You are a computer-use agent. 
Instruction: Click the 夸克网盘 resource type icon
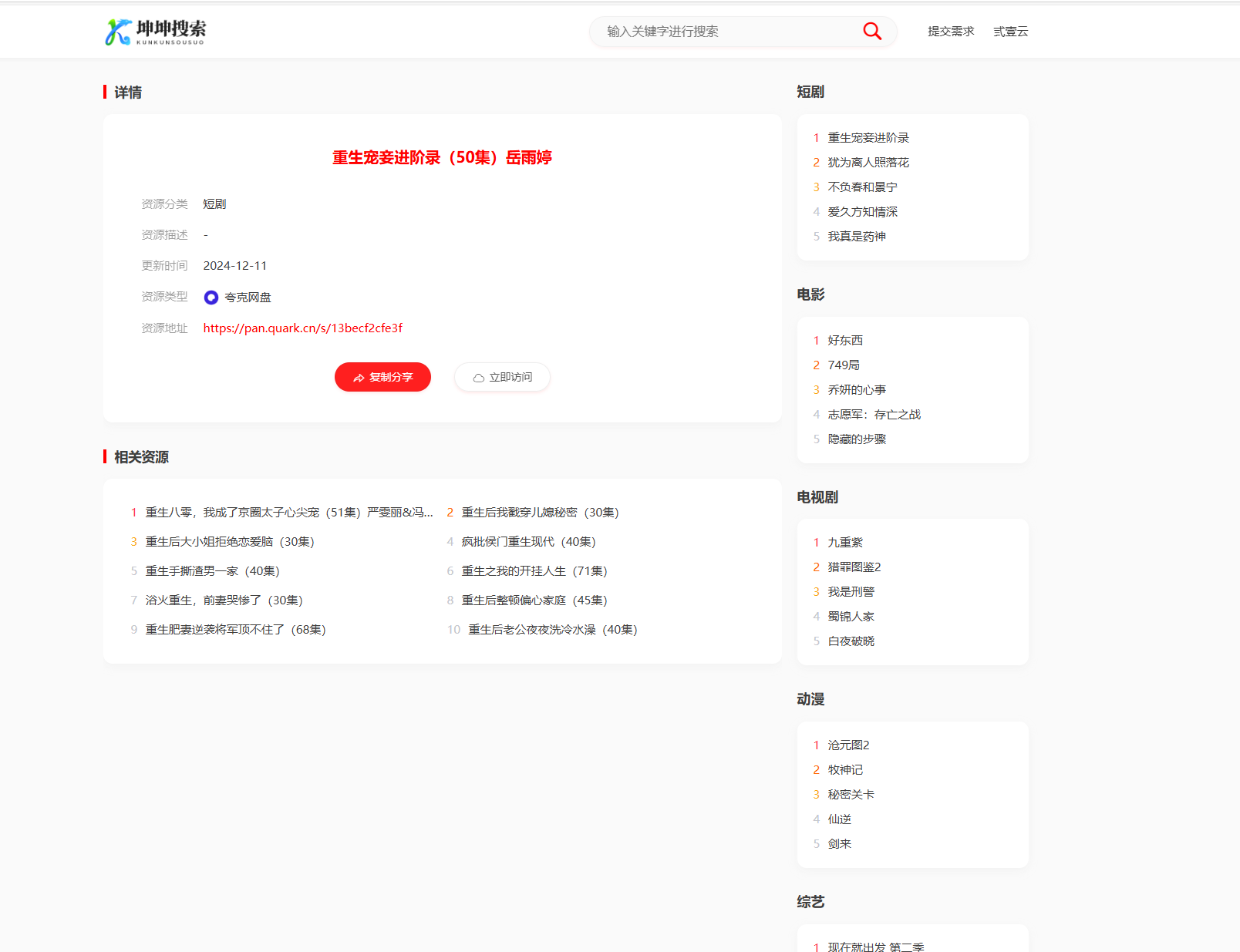click(211, 298)
